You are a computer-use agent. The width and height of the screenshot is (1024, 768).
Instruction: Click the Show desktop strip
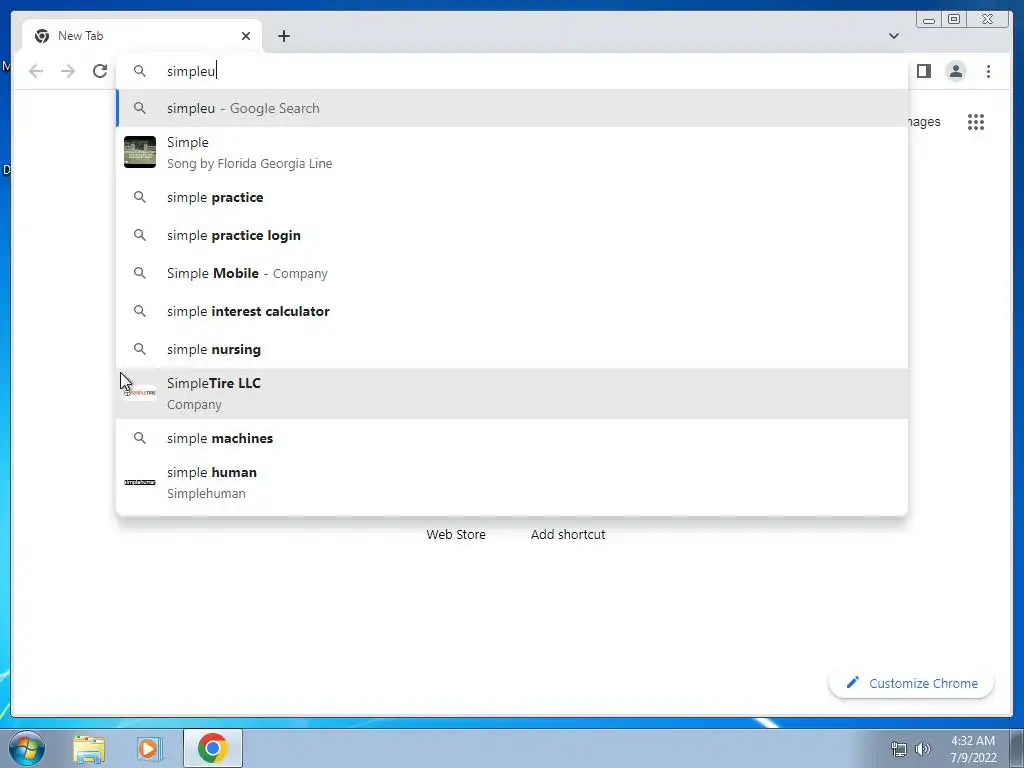click(x=1017, y=748)
